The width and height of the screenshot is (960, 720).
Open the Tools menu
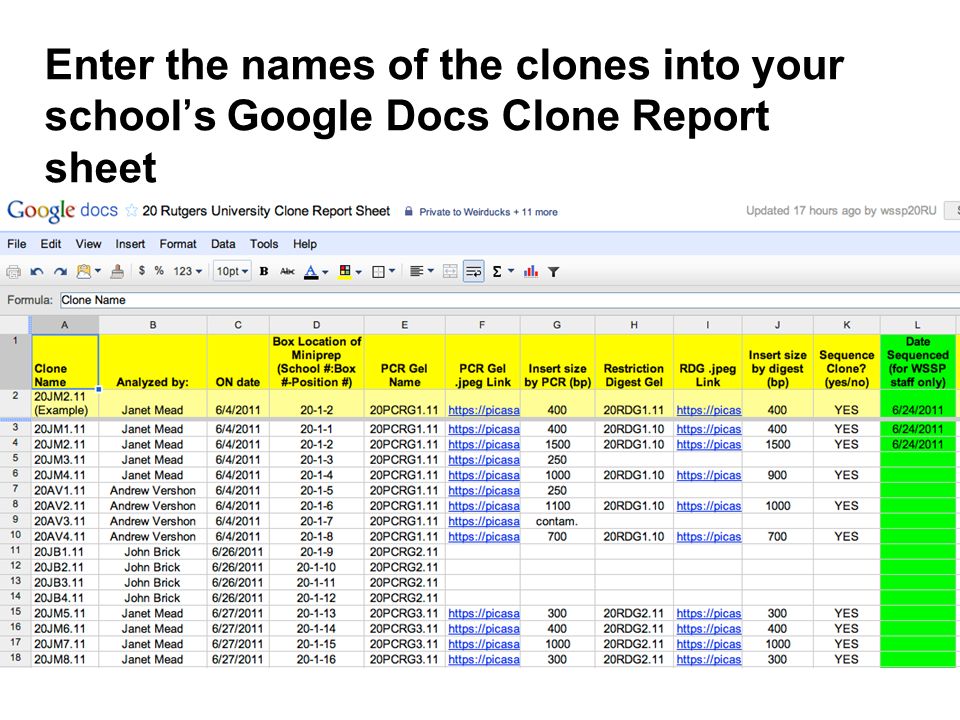pyautogui.click(x=264, y=244)
